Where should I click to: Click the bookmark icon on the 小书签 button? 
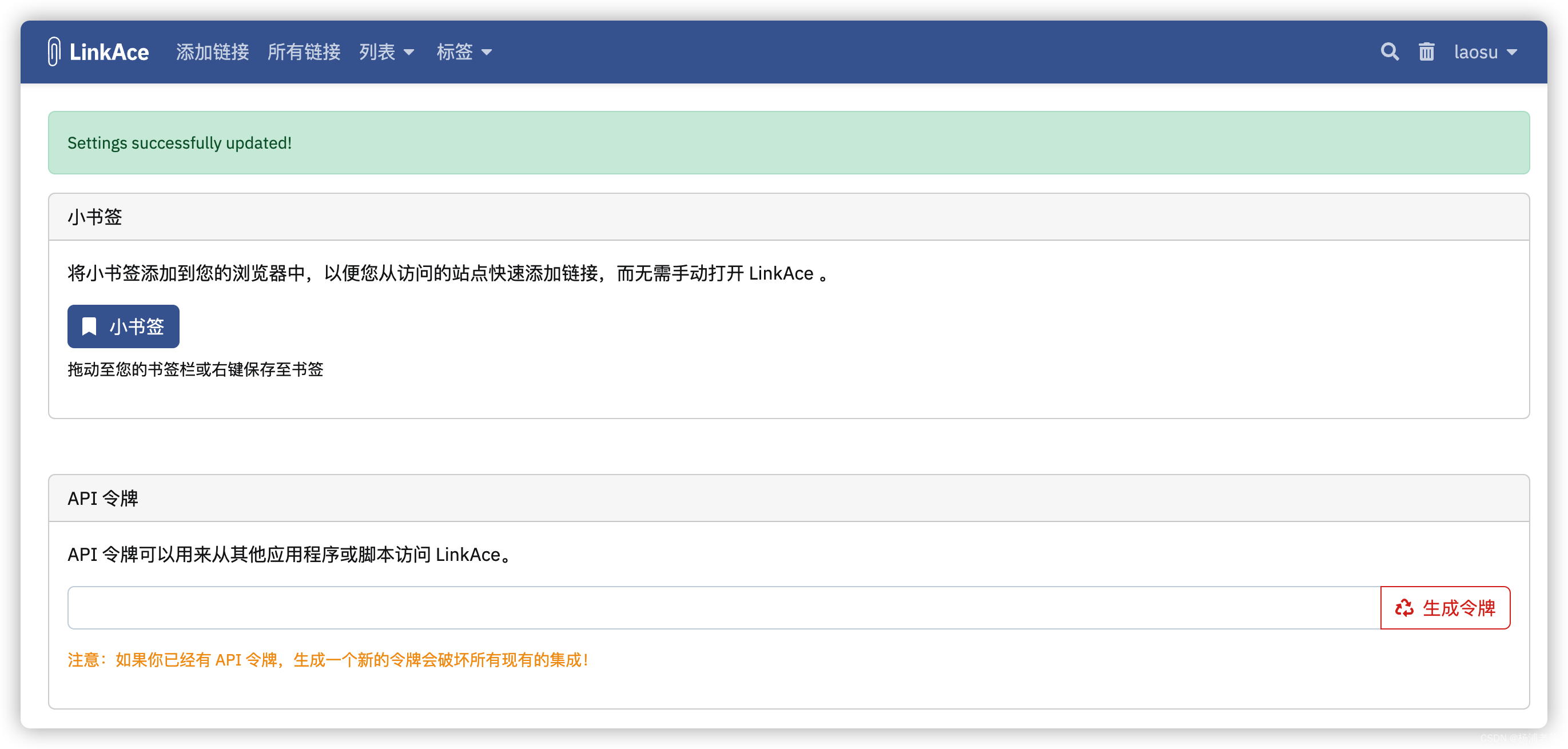(x=89, y=326)
